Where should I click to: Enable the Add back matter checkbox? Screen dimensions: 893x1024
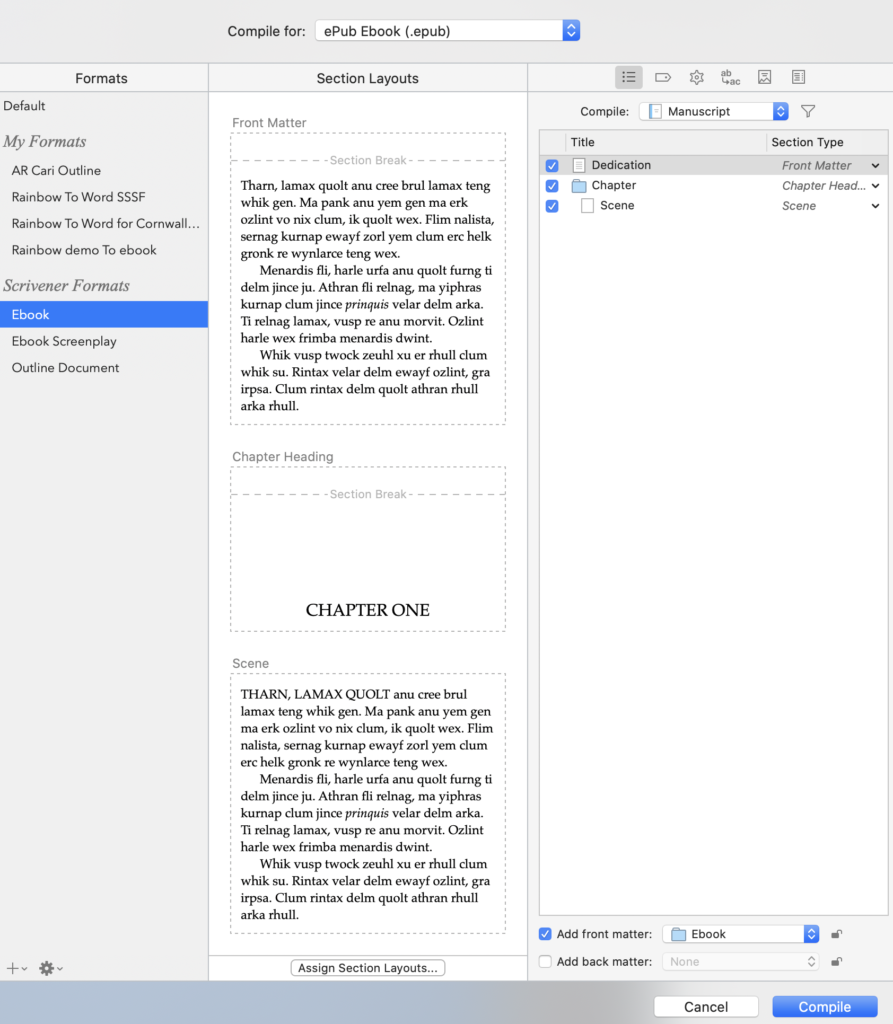point(545,961)
